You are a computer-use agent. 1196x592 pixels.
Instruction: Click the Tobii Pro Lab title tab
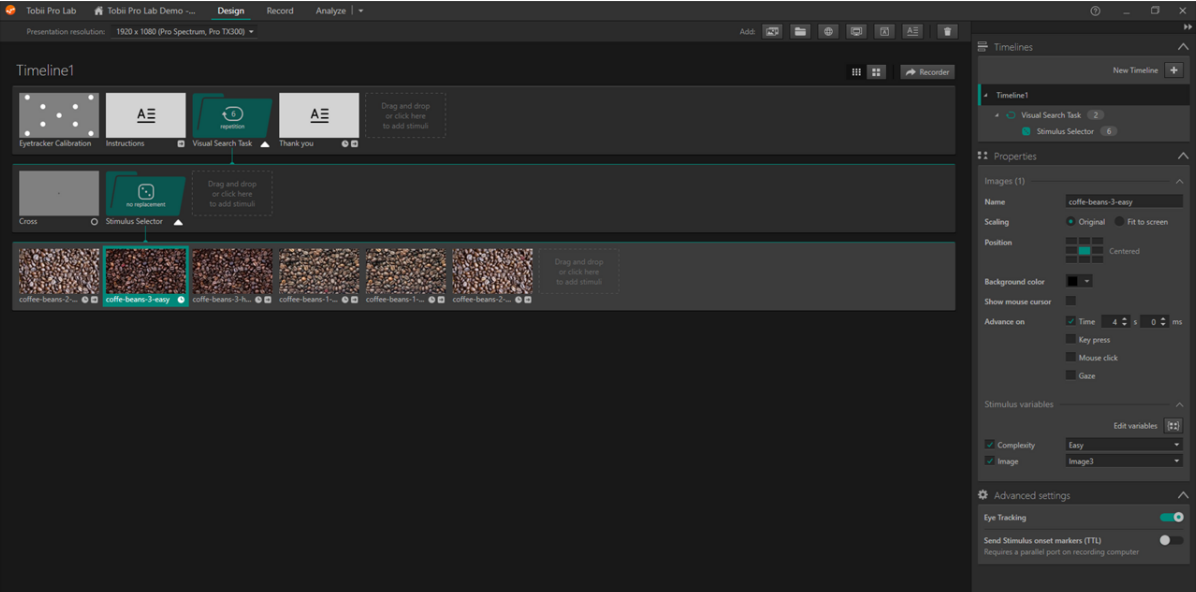tap(53, 11)
